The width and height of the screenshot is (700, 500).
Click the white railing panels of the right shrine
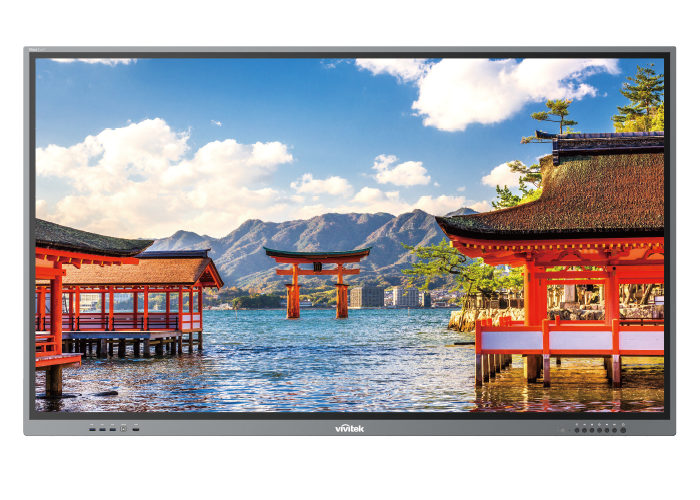click(x=579, y=340)
